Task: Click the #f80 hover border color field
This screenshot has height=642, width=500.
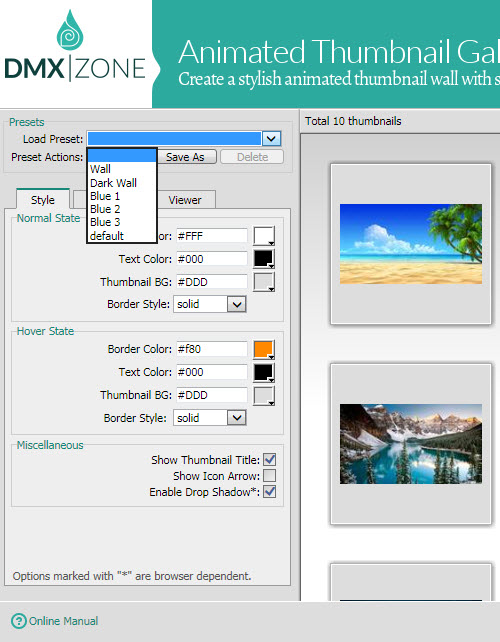Action: (x=212, y=349)
